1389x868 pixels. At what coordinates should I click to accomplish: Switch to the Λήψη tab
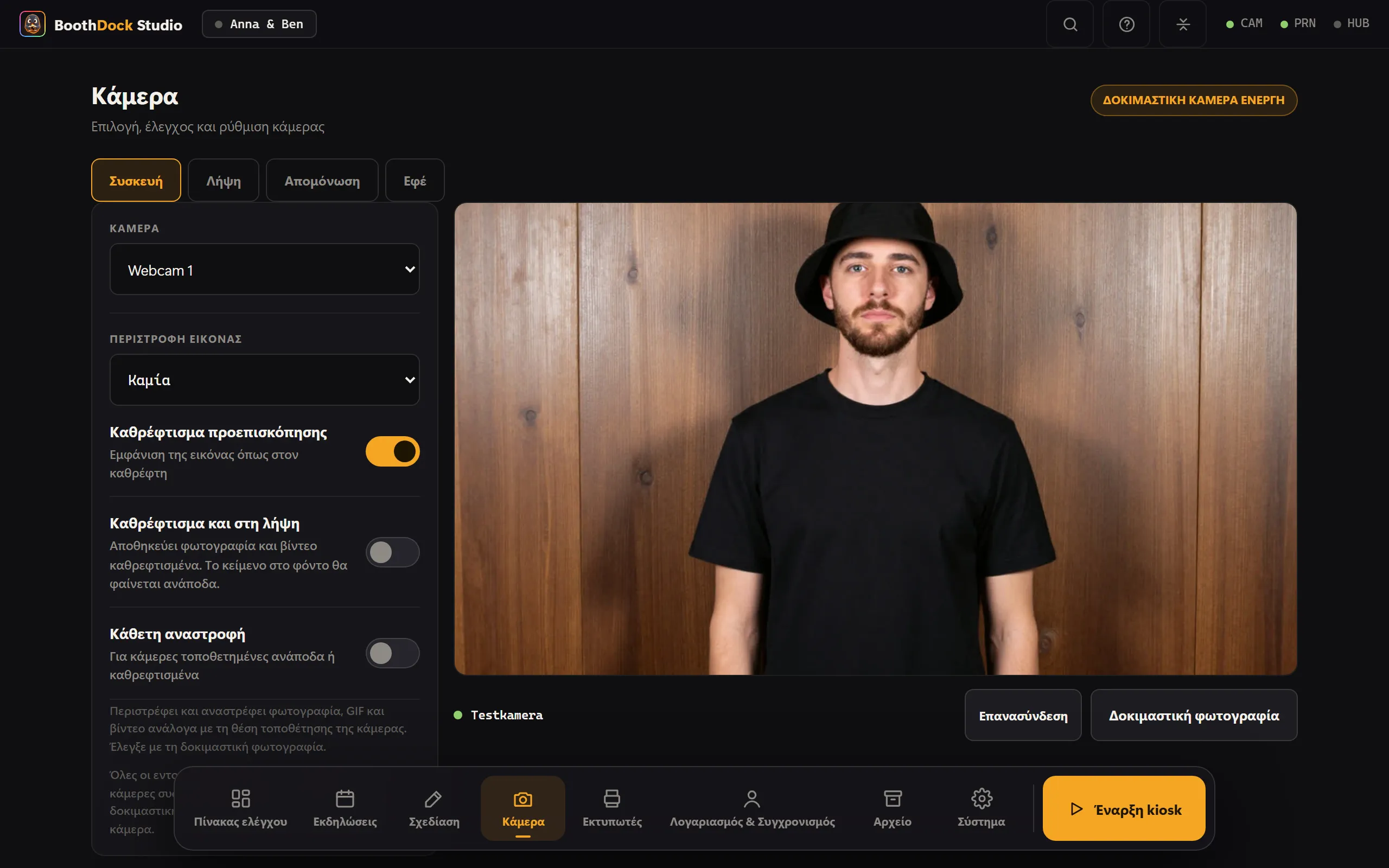point(224,180)
